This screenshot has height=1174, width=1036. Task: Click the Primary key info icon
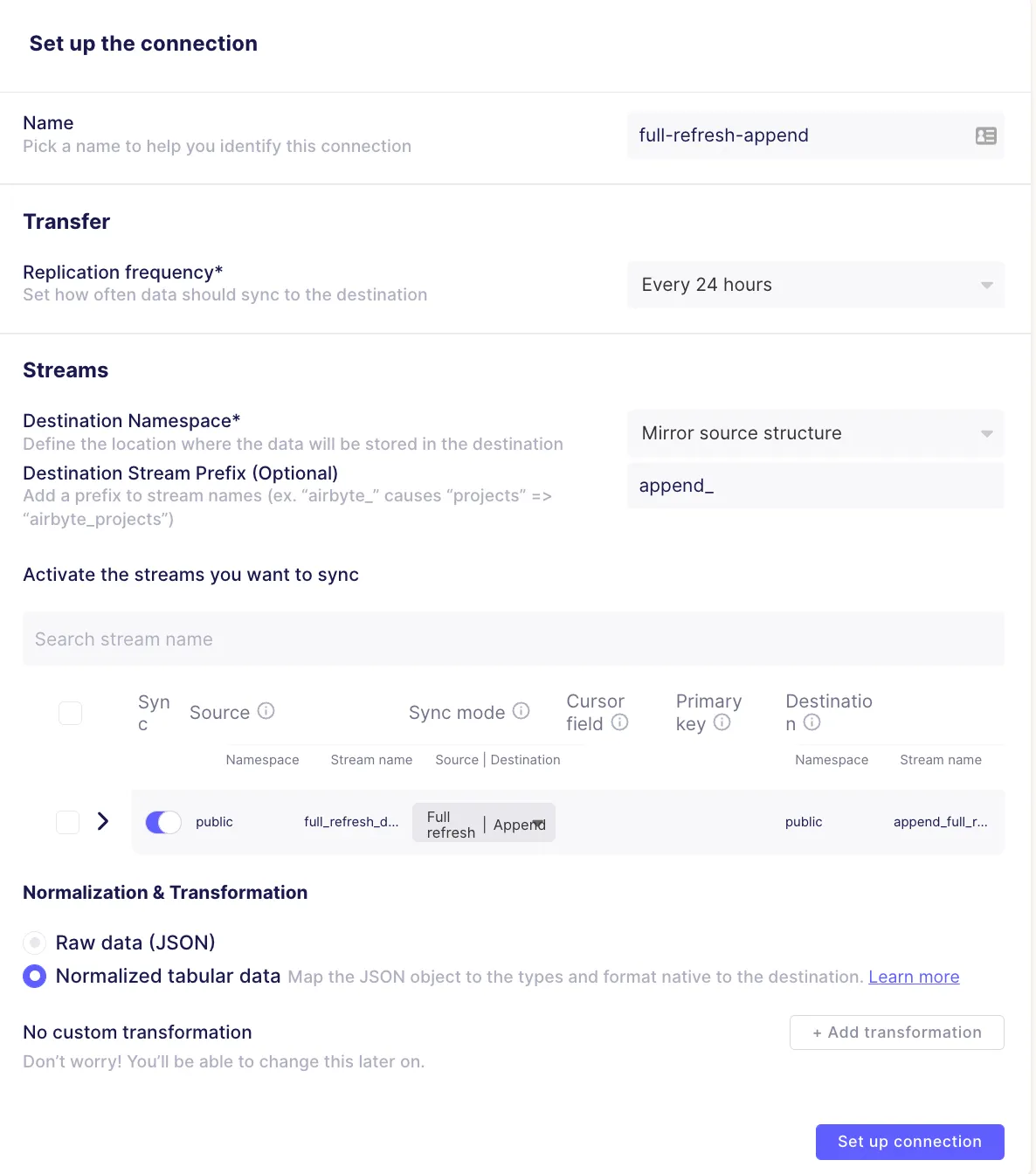(722, 722)
